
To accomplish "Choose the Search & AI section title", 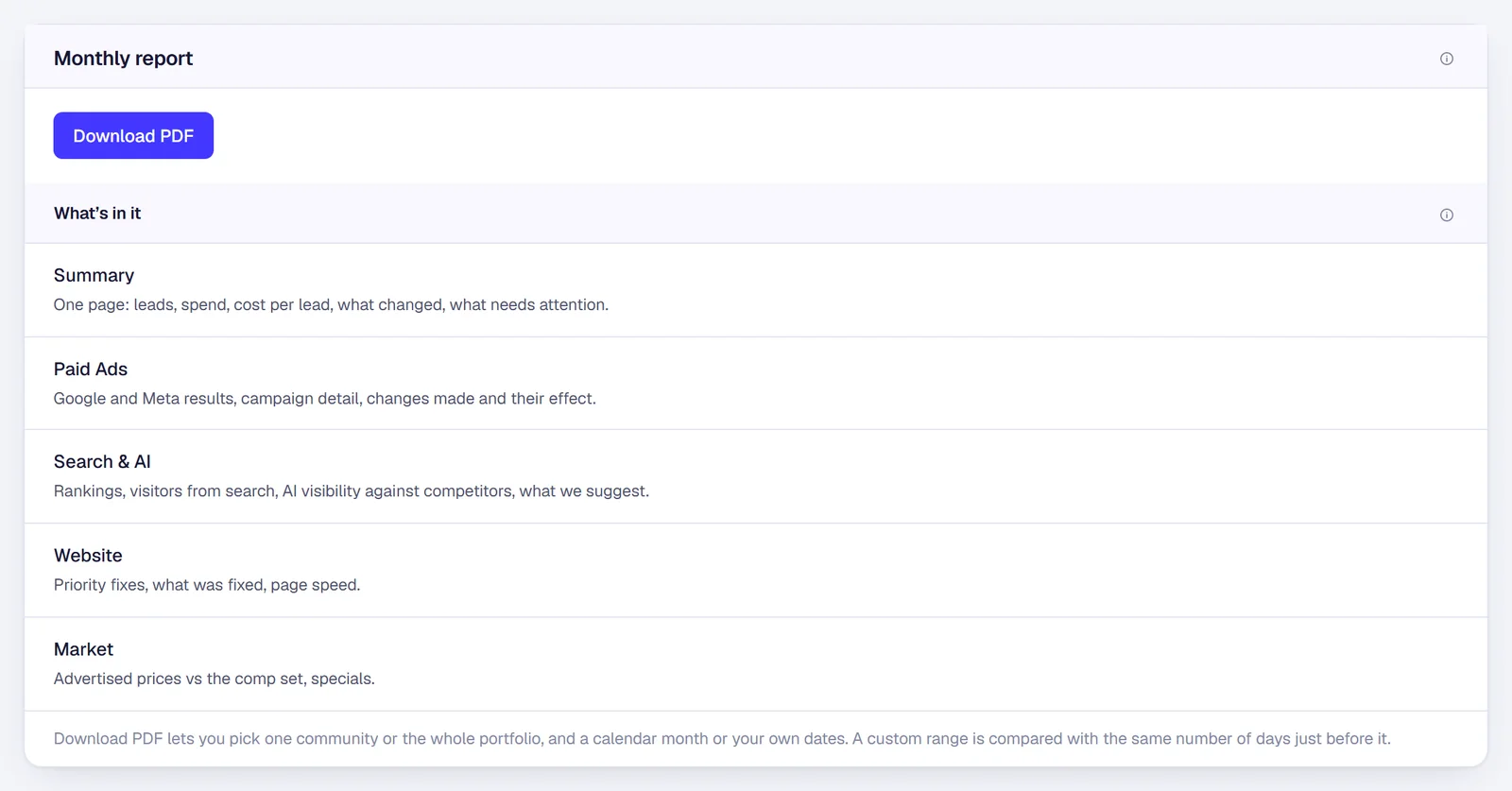I will click(x=102, y=461).
